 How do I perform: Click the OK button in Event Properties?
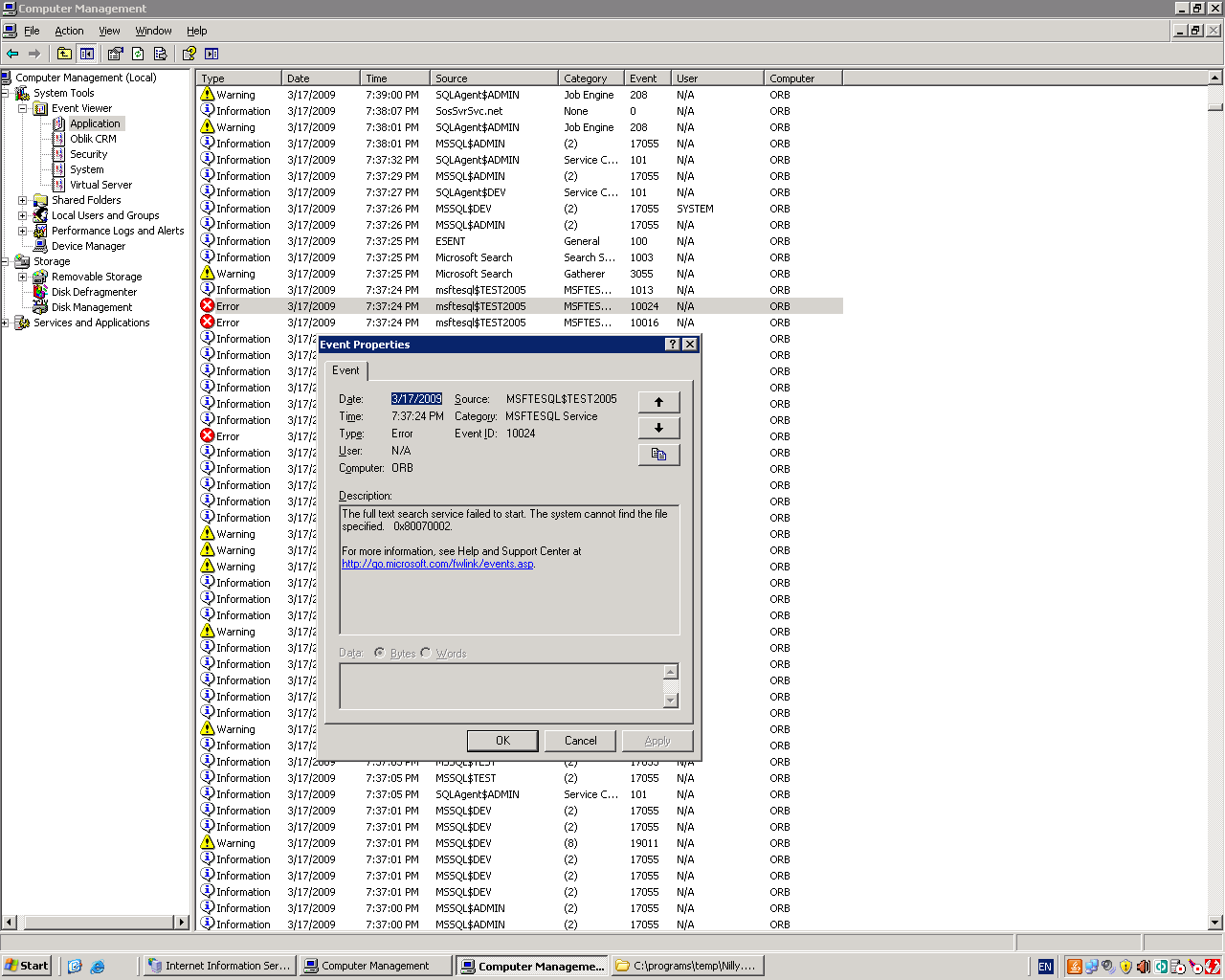[x=502, y=741]
